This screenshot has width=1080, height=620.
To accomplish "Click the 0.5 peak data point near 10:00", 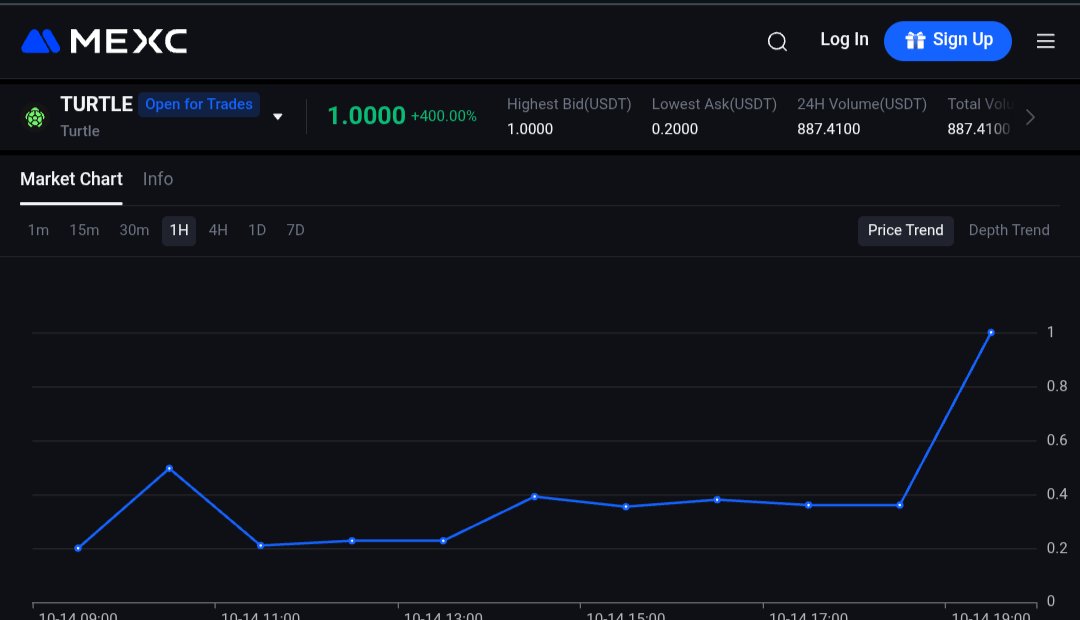I will click(x=169, y=468).
